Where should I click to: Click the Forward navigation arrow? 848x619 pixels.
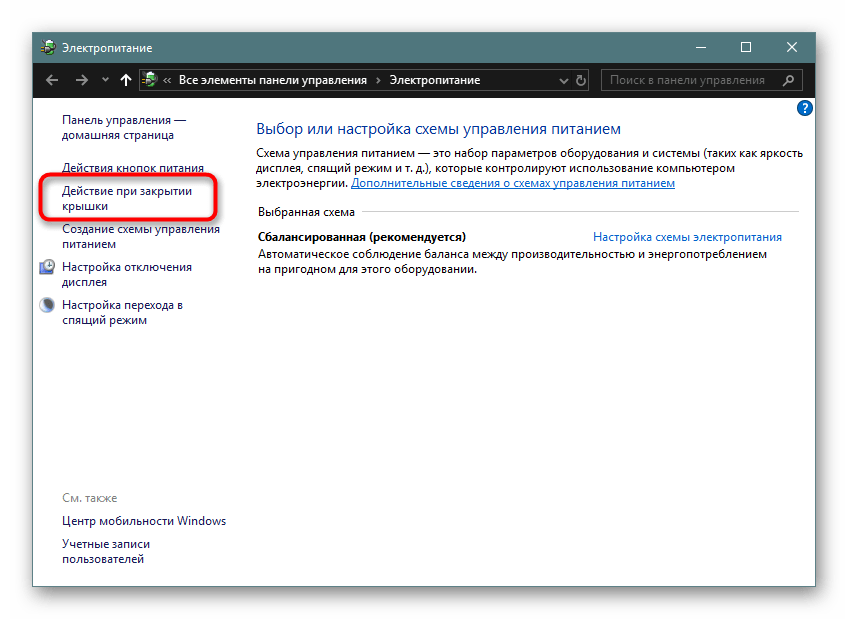coord(82,80)
